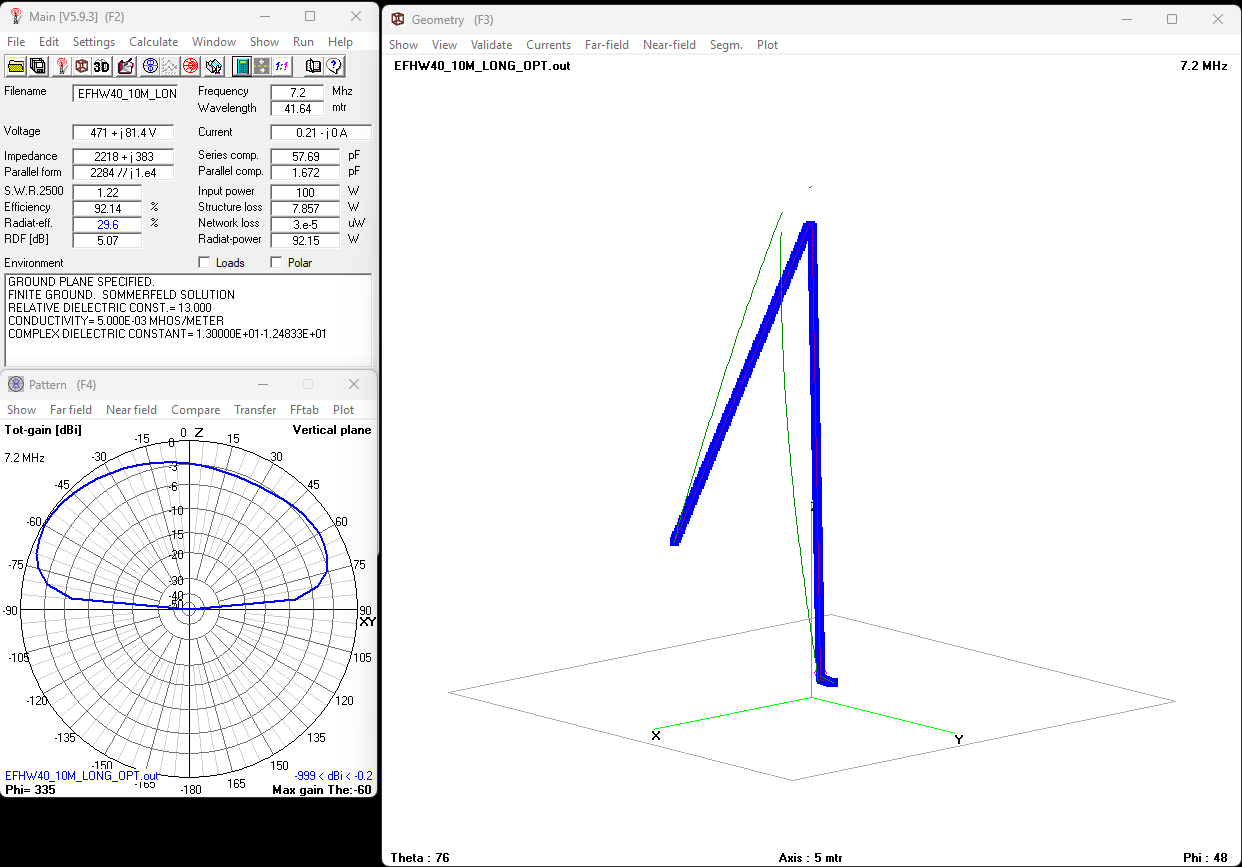This screenshot has height=867, width=1242.
Task: Click the Frequency value field
Action: point(297,92)
